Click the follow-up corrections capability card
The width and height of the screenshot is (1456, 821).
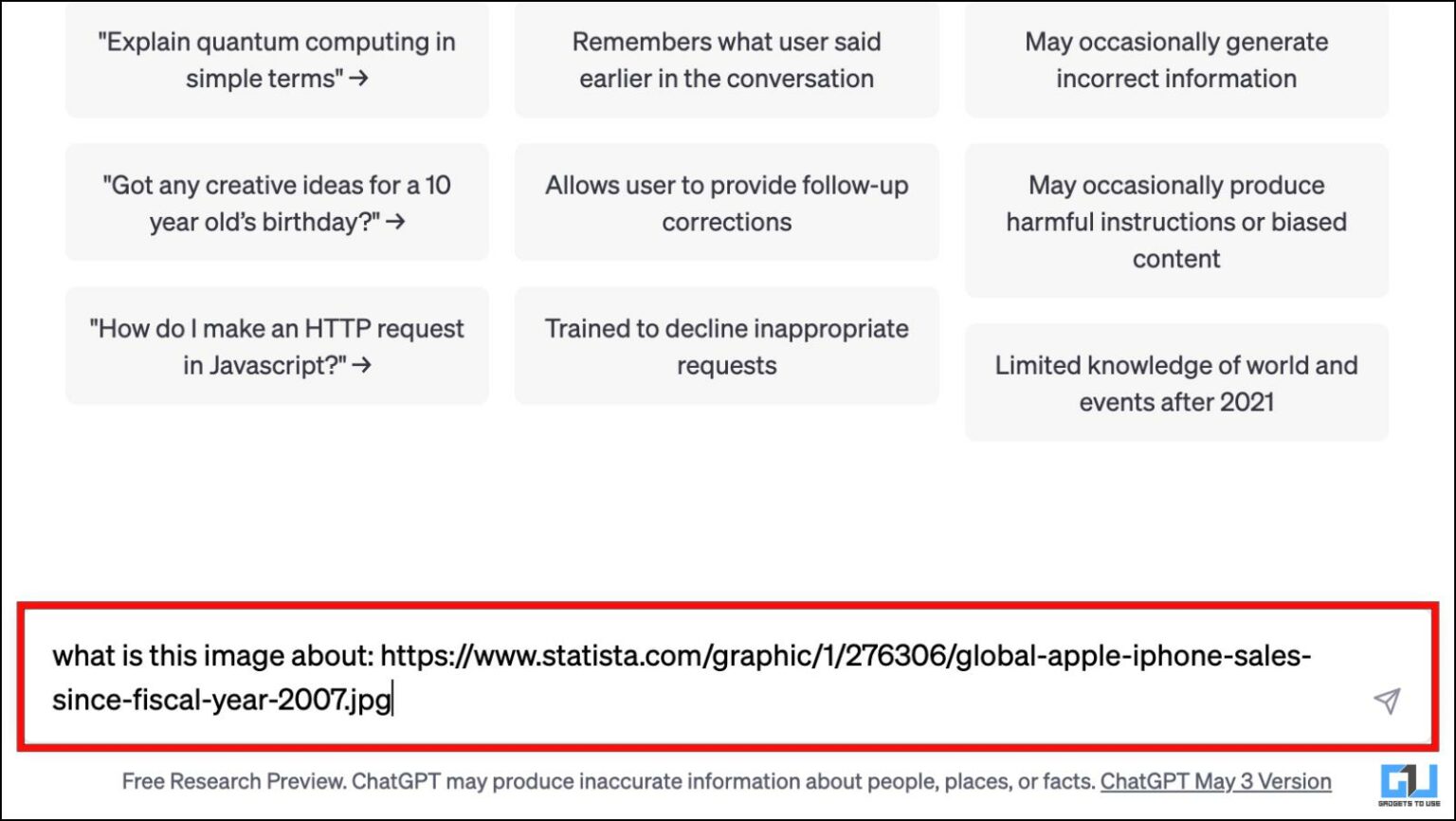point(726,202)
